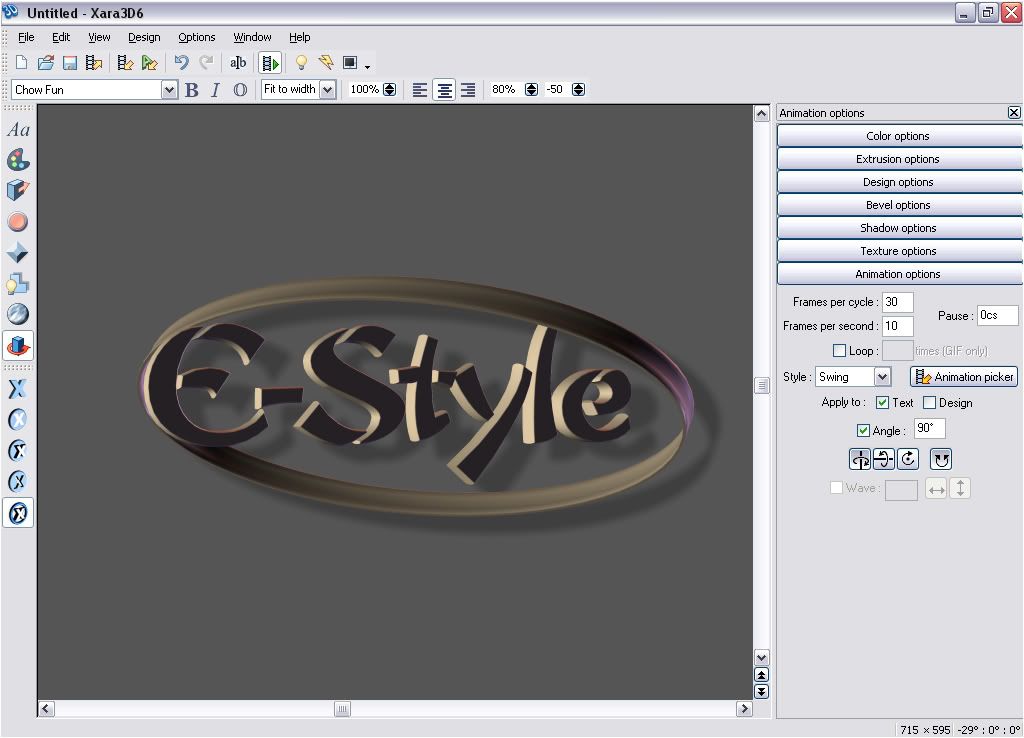Close the Animation options panel
The width and height of the screenshot is (1024, 738).
[1014, 112]
